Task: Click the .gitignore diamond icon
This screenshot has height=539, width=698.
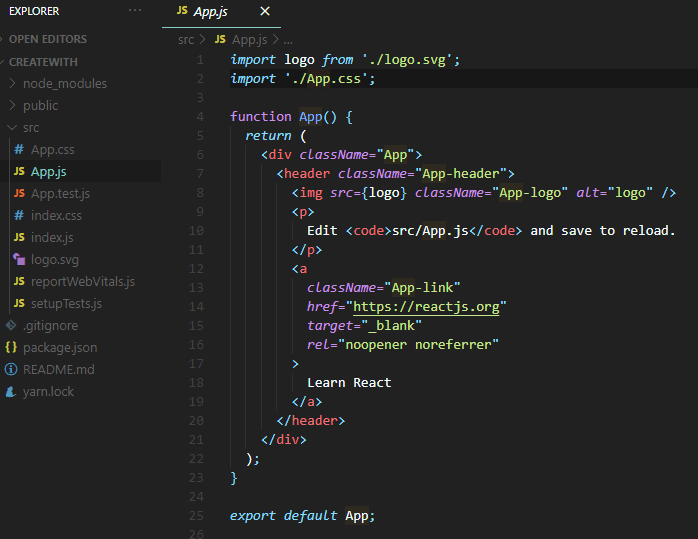Action: (11, 325)
